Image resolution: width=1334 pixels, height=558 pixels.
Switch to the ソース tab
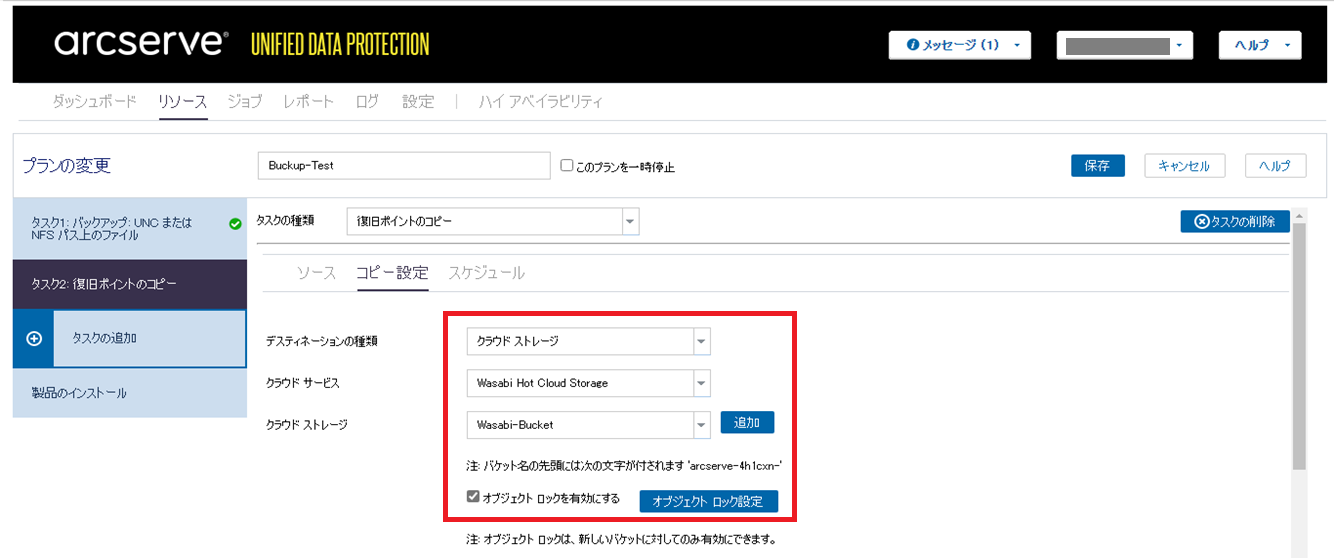pos(316,273)
